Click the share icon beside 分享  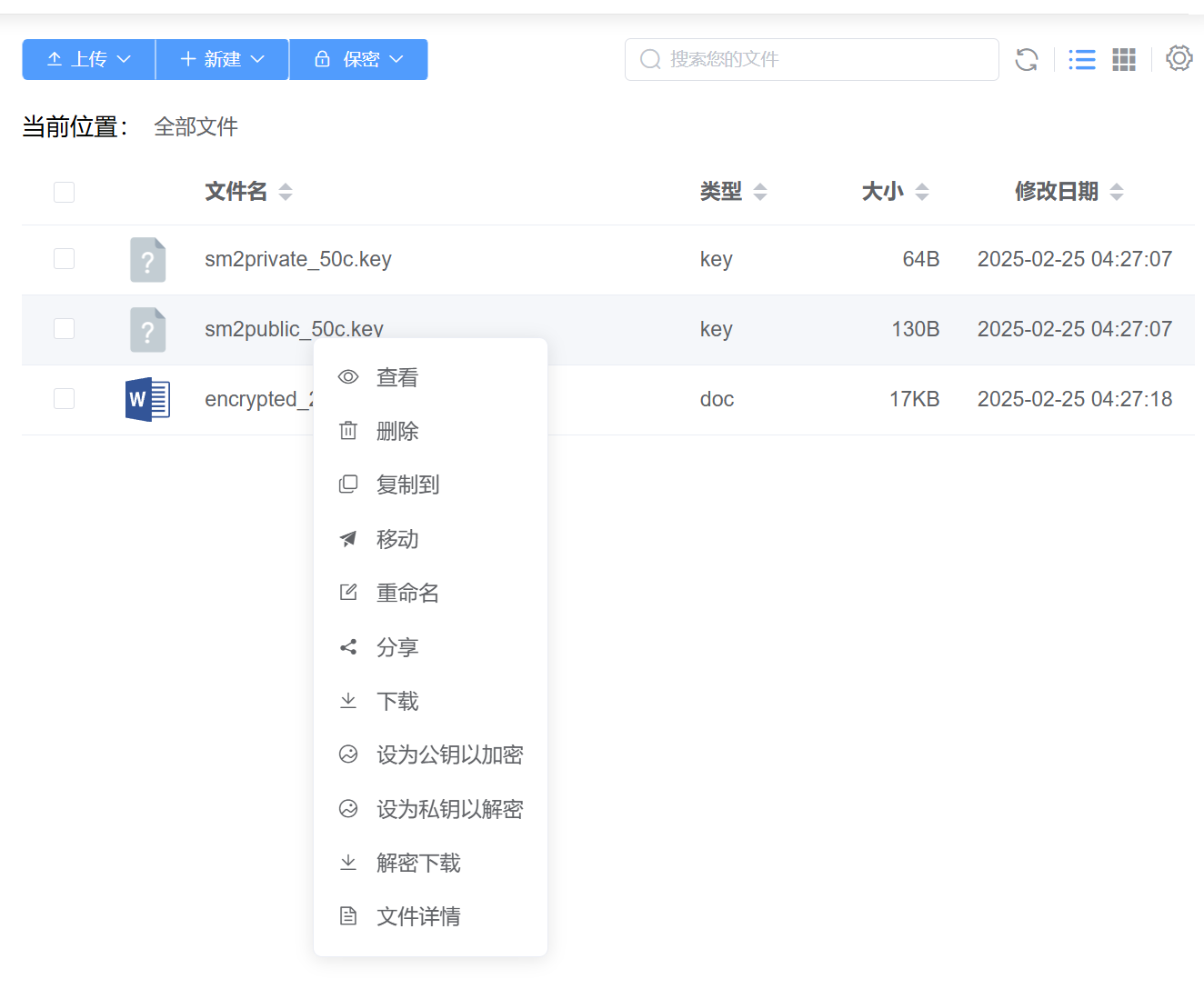[348, 647]
